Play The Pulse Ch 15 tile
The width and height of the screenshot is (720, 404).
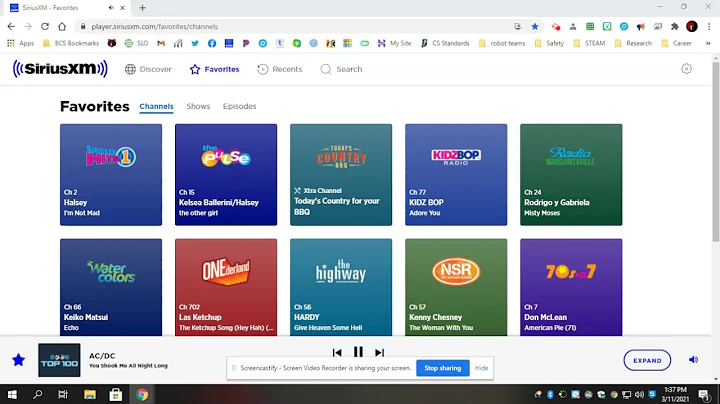pyautogui.click(x=225, y=174)
